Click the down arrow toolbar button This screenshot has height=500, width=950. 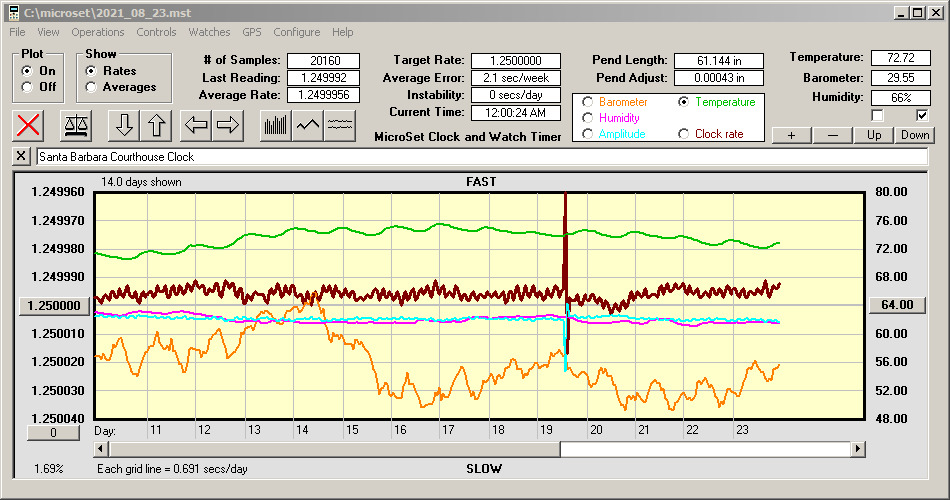pyautogui.click(x=124, y=125)
